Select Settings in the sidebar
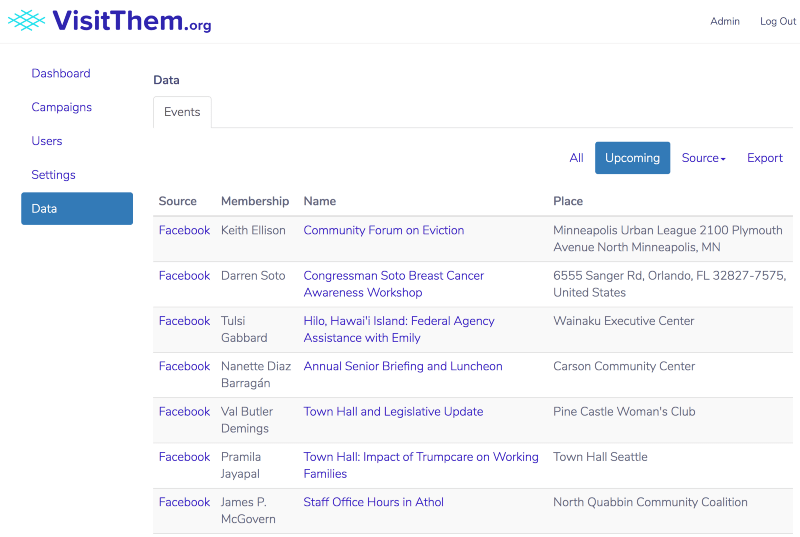This screenshot has height=537, width=800. (x=54, y=175)
